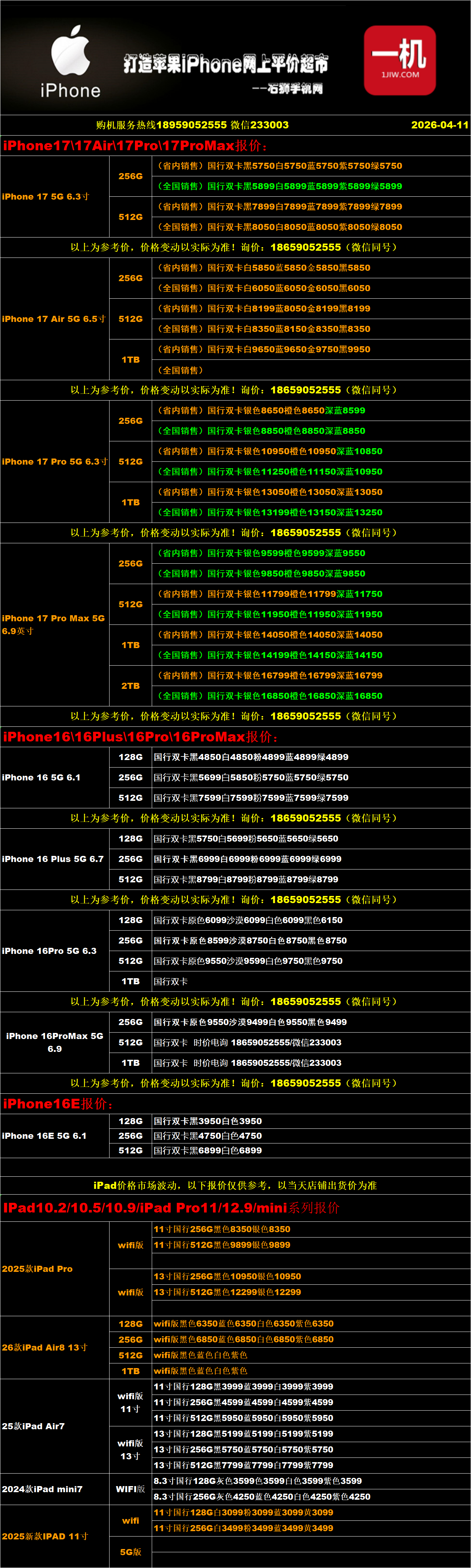Click the iPhone 16E 128G price row
The height and width of the screenshot is (1568, 471).
pyautogui.click(x=208, y=1121)
